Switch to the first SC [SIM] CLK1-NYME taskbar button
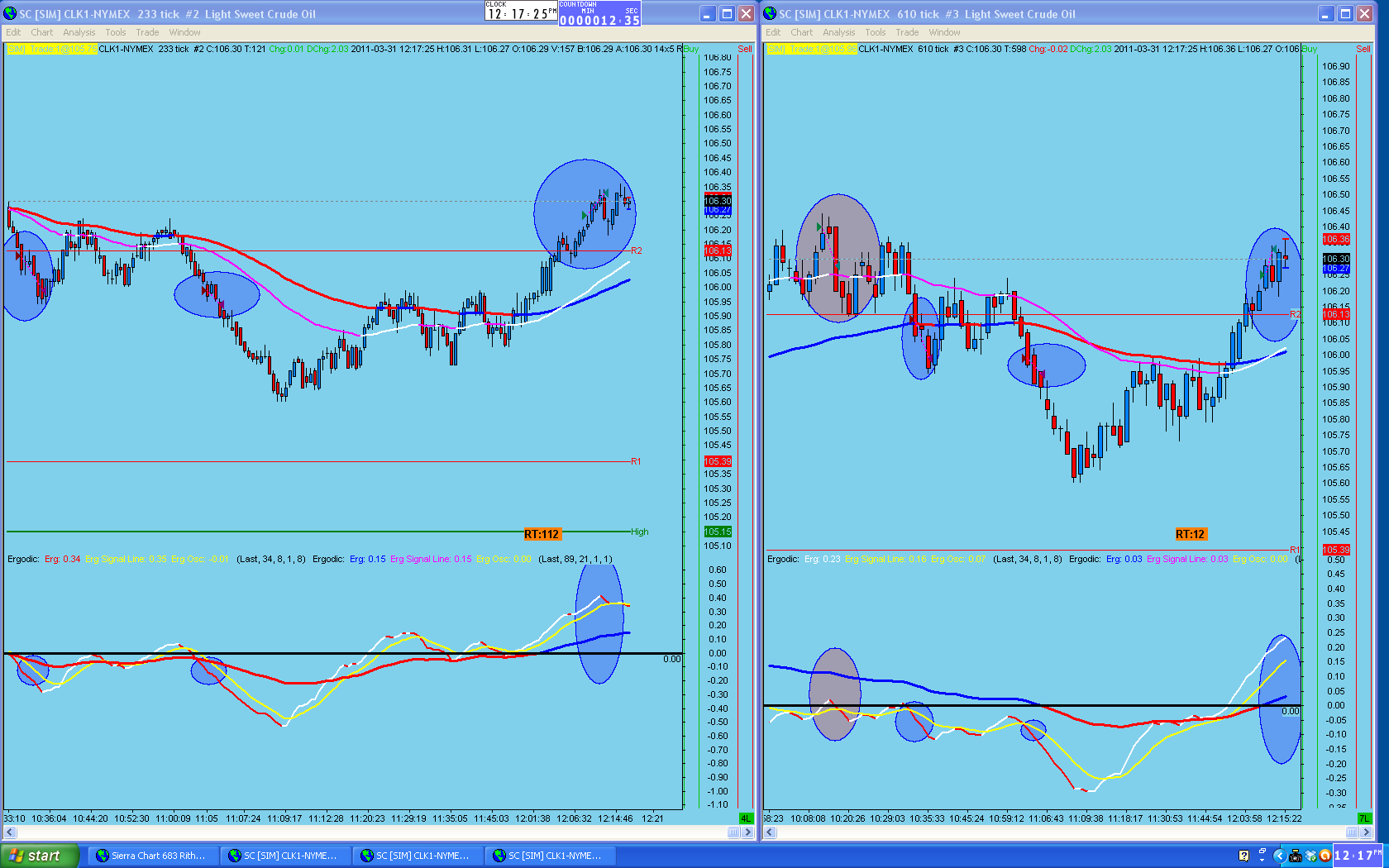The image size is (1389, 868). [286, 856]
